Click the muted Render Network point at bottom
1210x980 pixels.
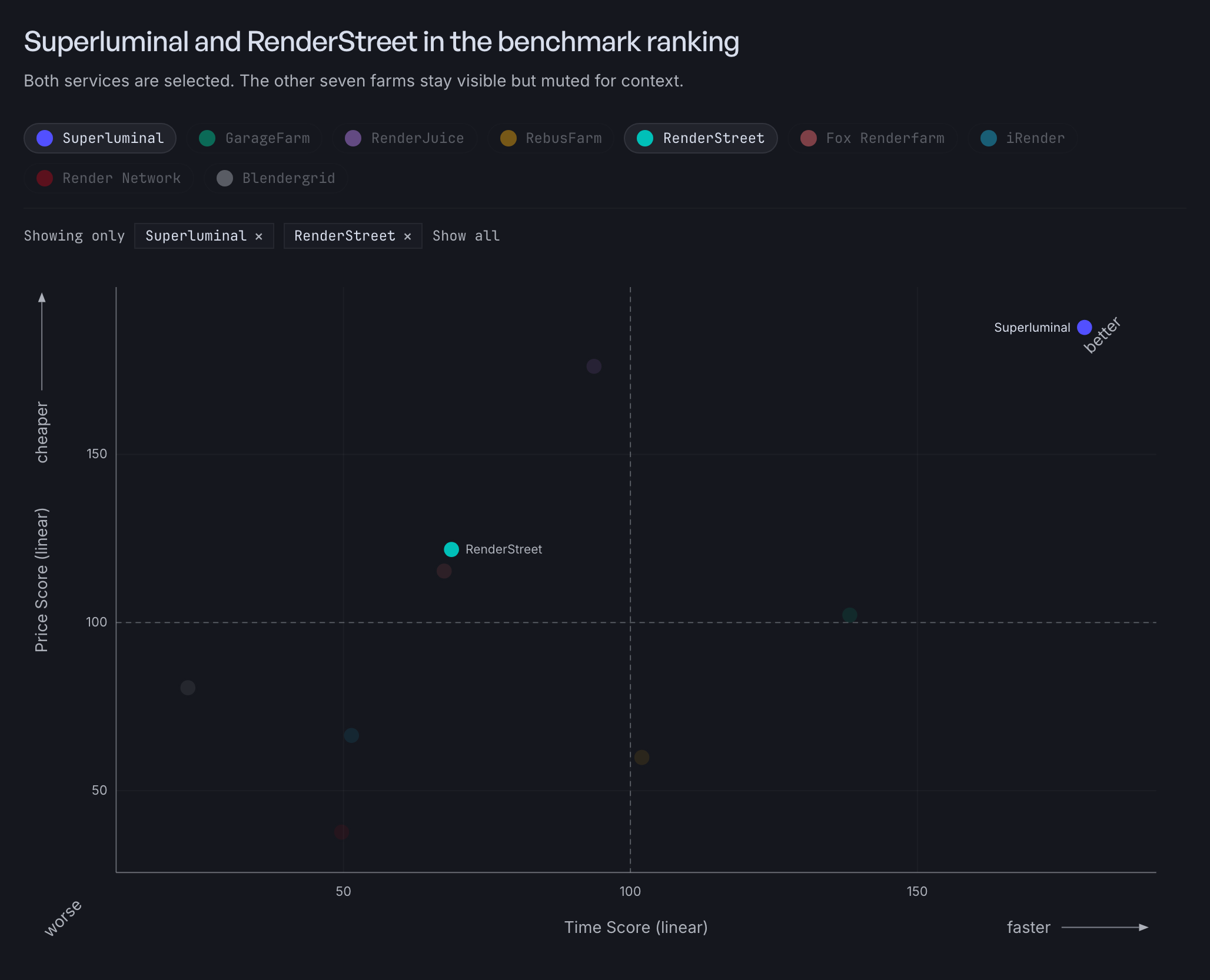[341, 832]
